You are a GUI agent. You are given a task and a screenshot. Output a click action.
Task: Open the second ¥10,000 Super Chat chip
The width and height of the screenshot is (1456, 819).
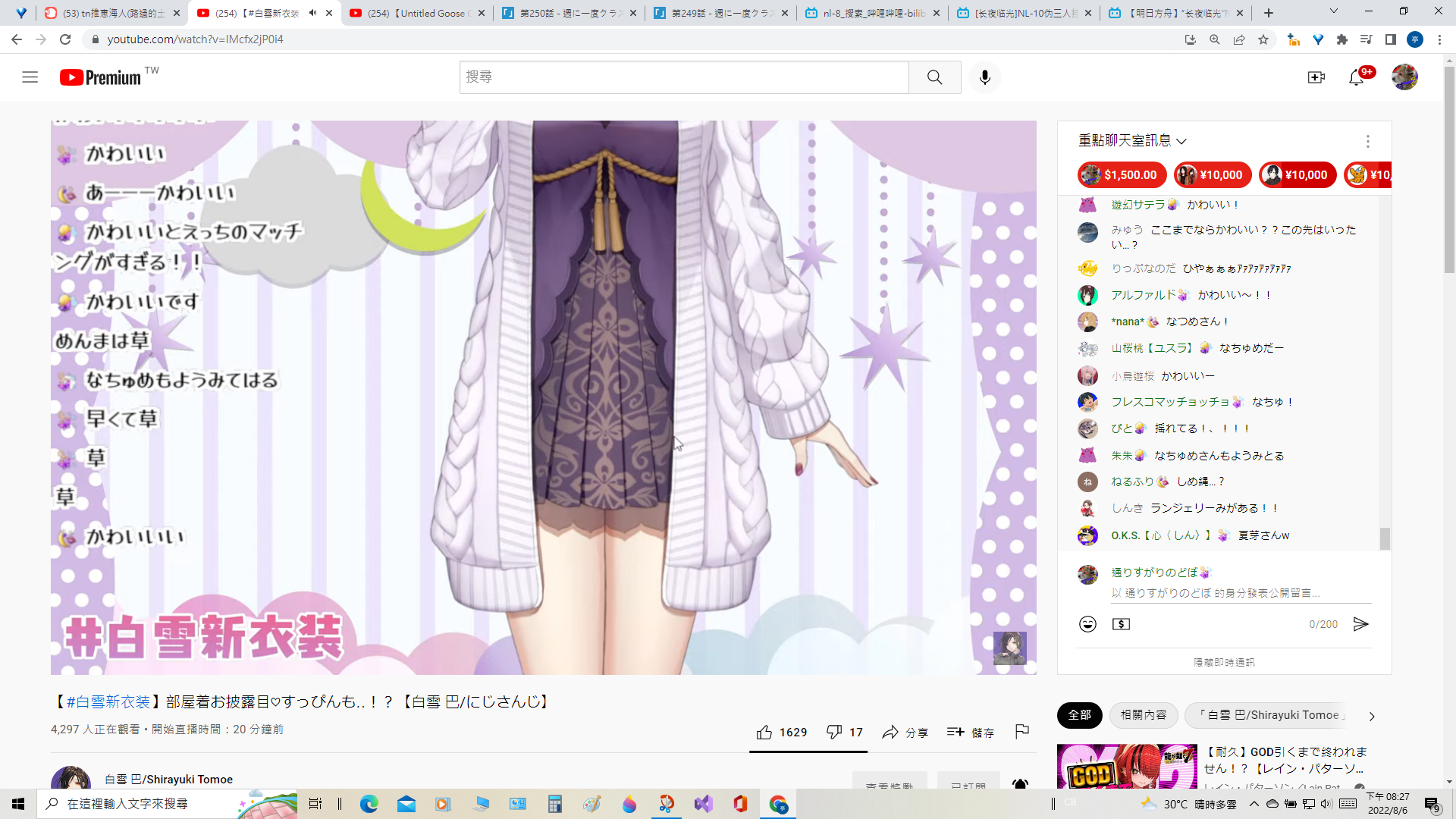pyautogui.click(x=1297, y=175)
